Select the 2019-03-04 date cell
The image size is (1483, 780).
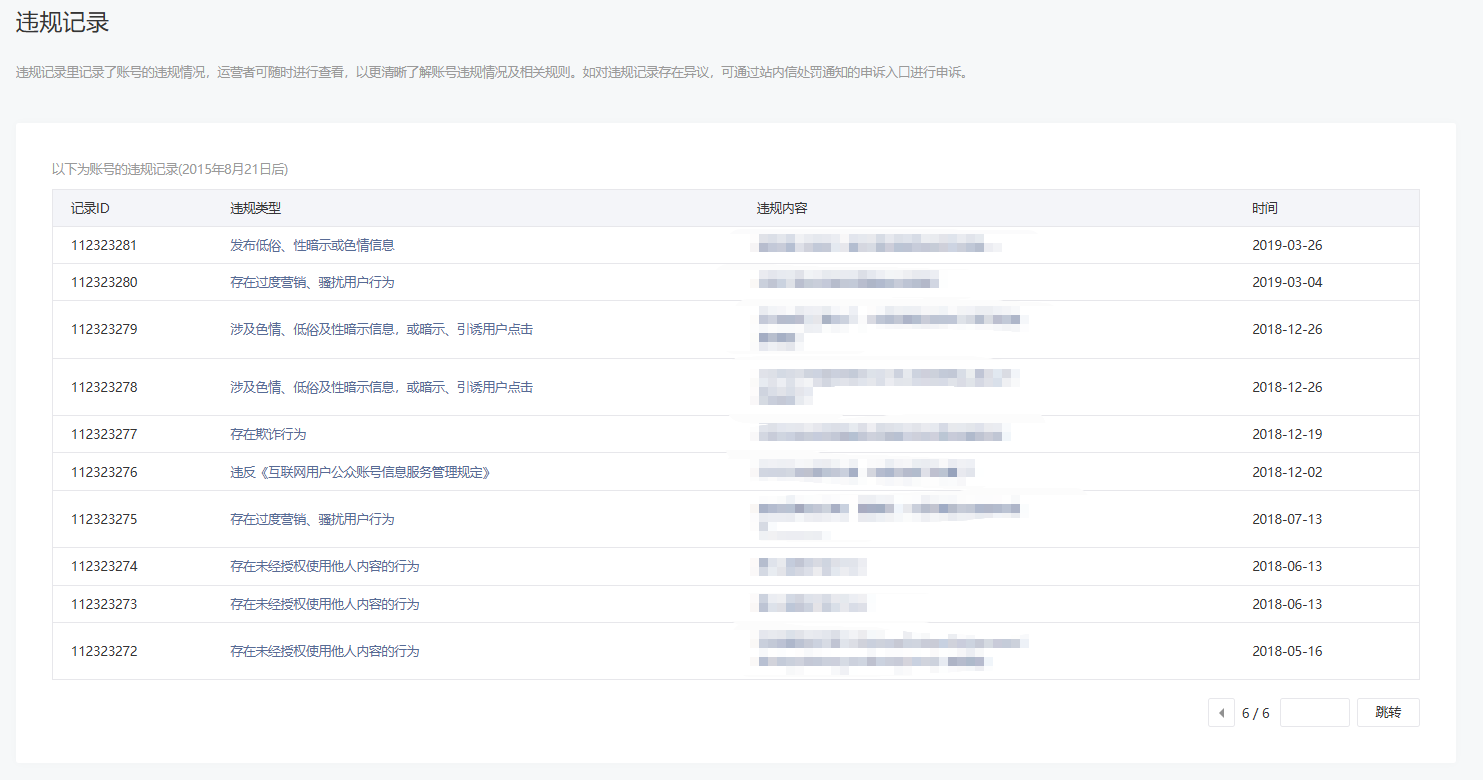coord(1287,282)
